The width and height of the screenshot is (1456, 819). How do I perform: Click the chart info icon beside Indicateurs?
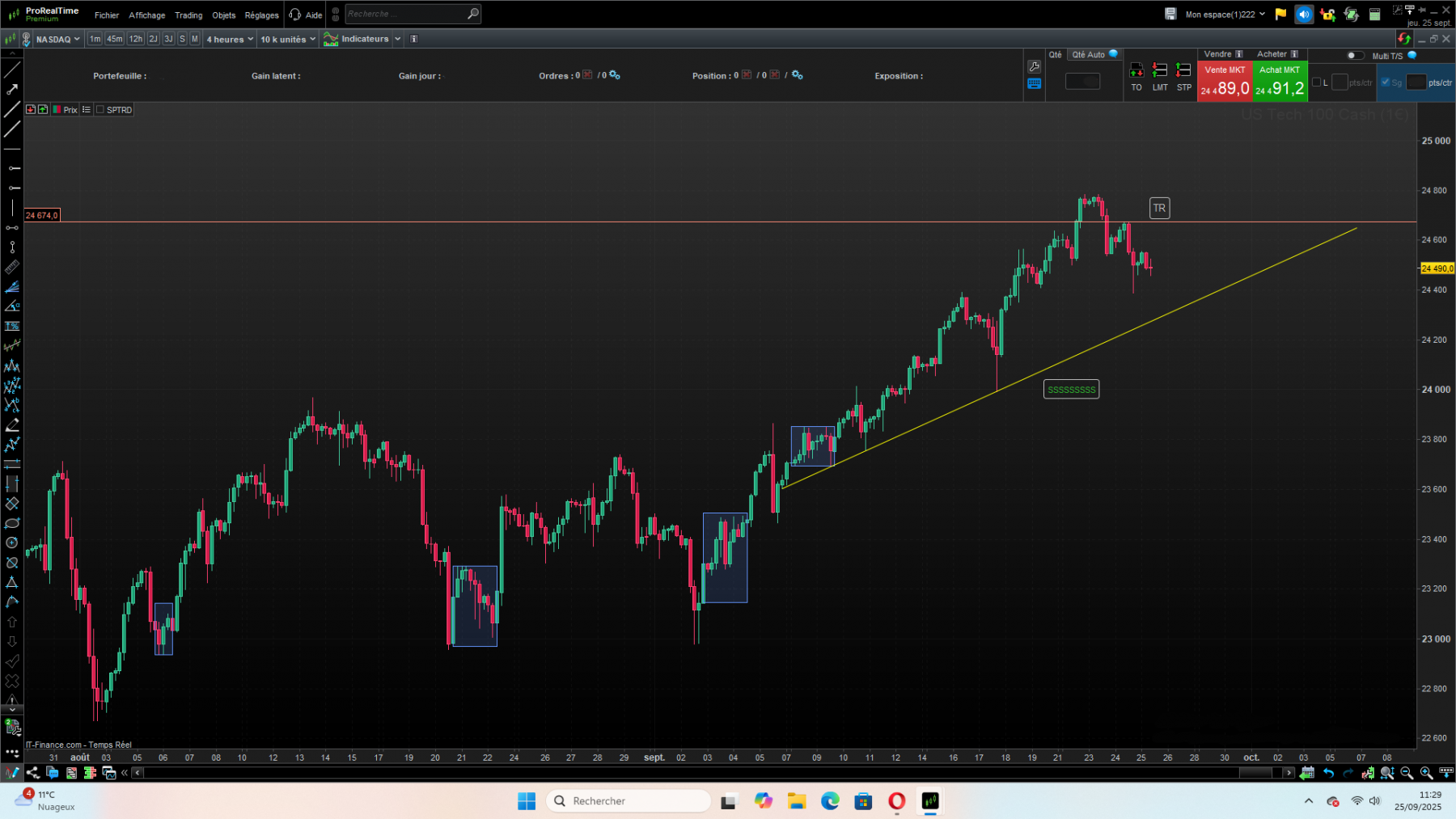tap(414, 39)
